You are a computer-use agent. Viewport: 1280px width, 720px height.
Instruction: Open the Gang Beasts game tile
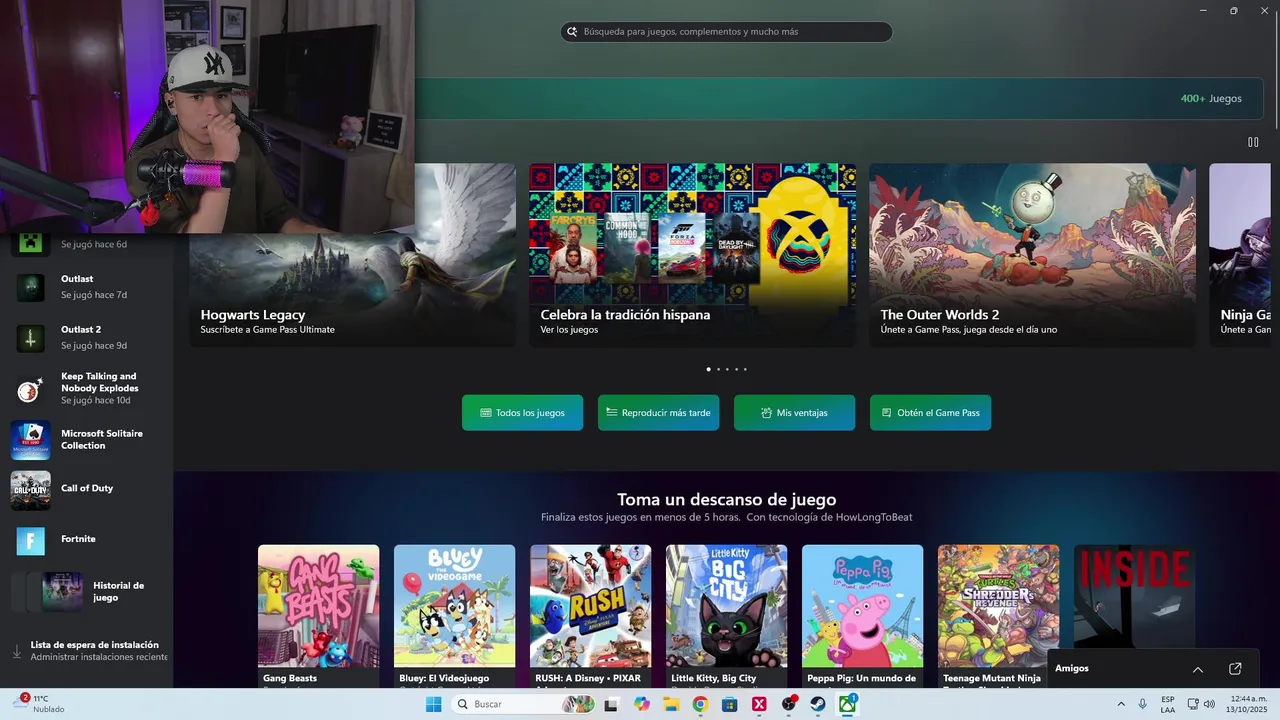pyautogui.click(x=318, y=616)
